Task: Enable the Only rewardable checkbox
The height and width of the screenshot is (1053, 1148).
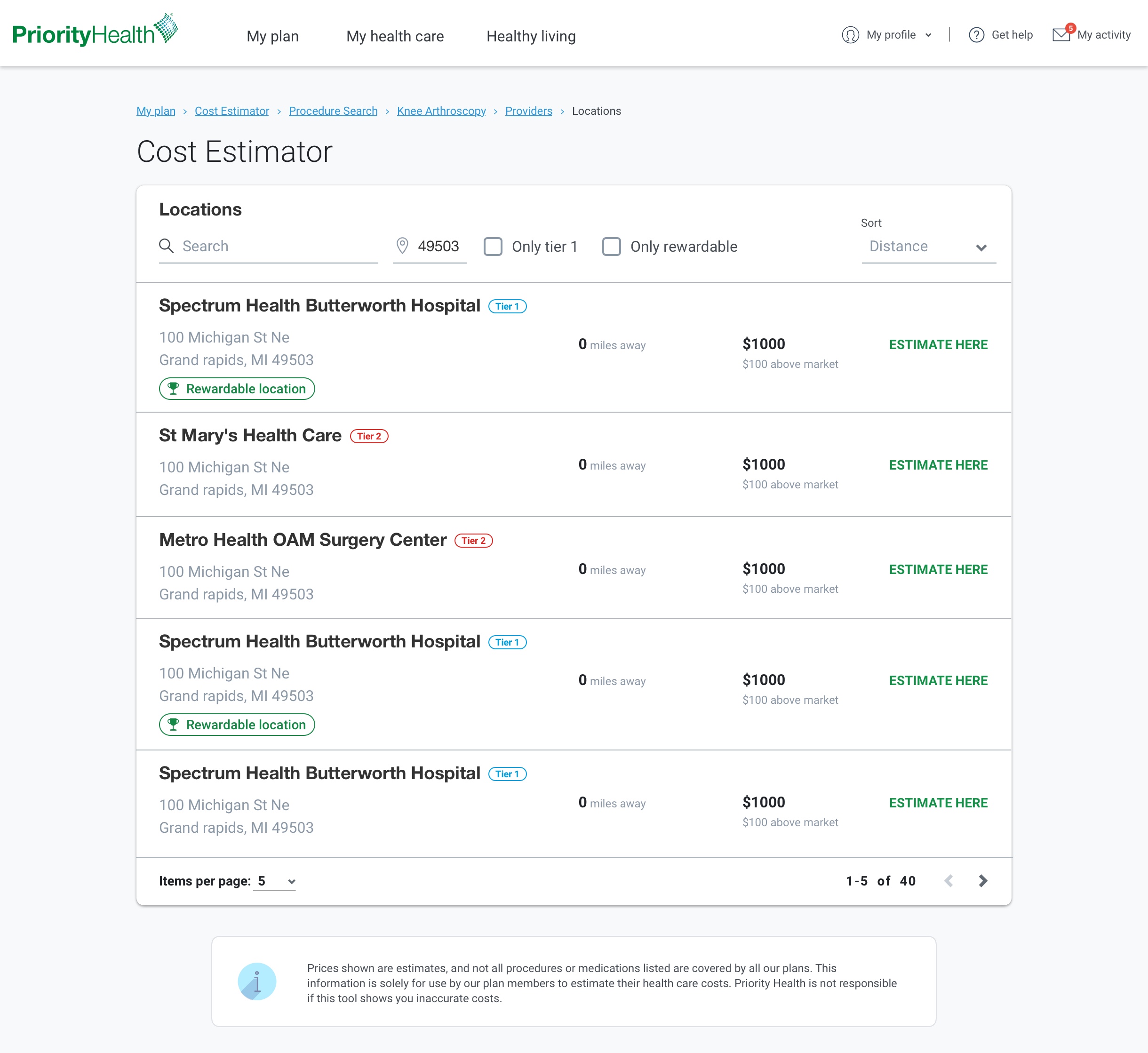Action: tap(611, 247)
